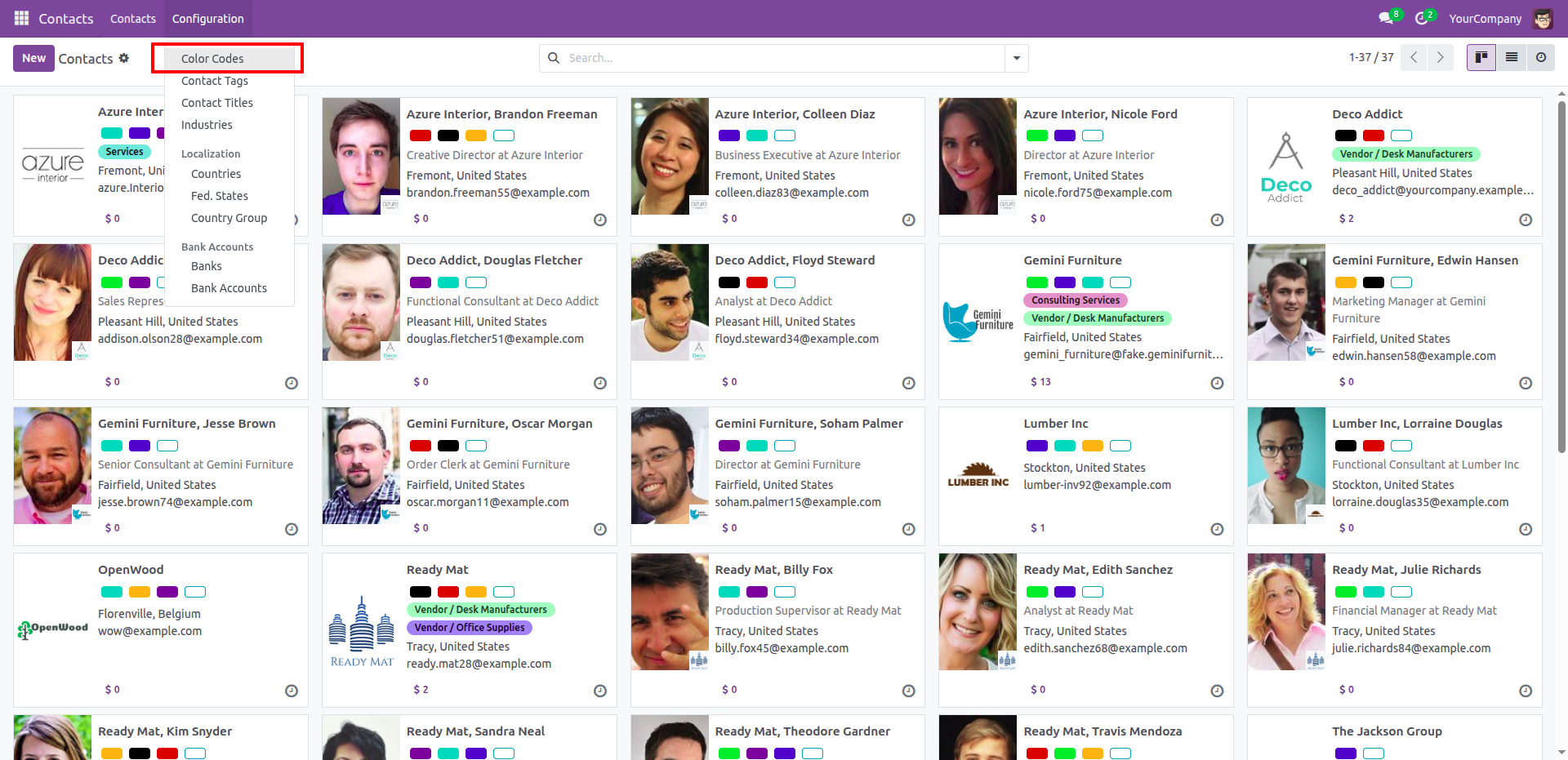This screenshot has width=1568, height=760.
Task: Open activity clock on Edwin Hansen card
Action: tap(1526, 383)
